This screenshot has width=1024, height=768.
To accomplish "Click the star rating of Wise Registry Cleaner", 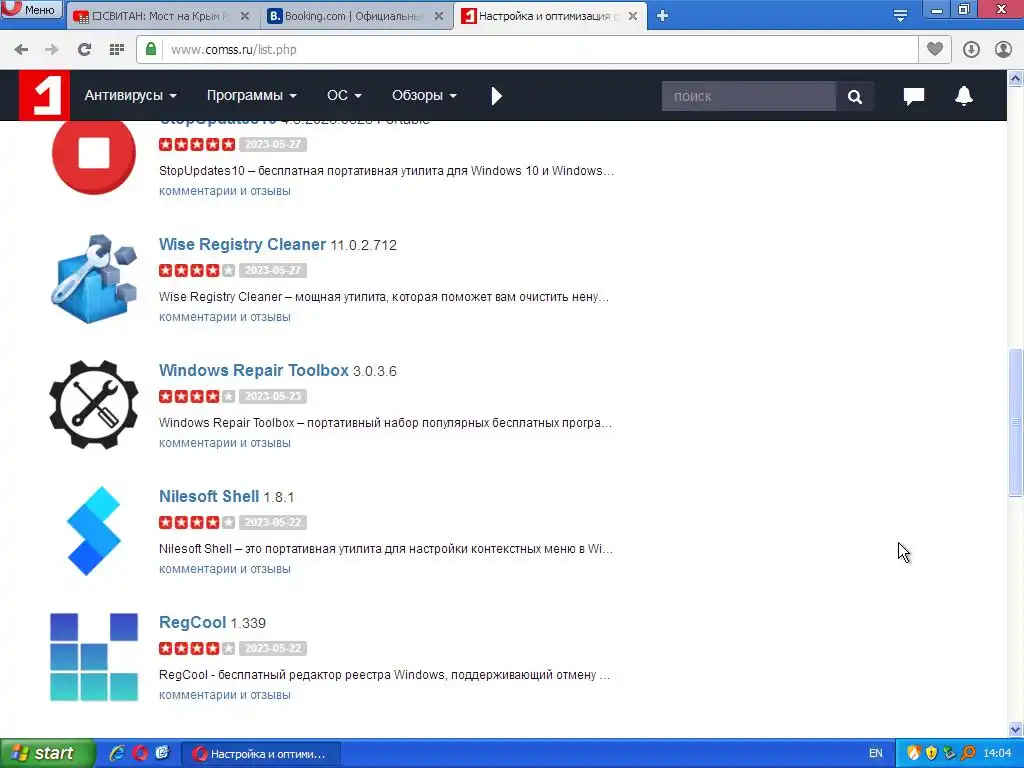I will pos(197,270).
